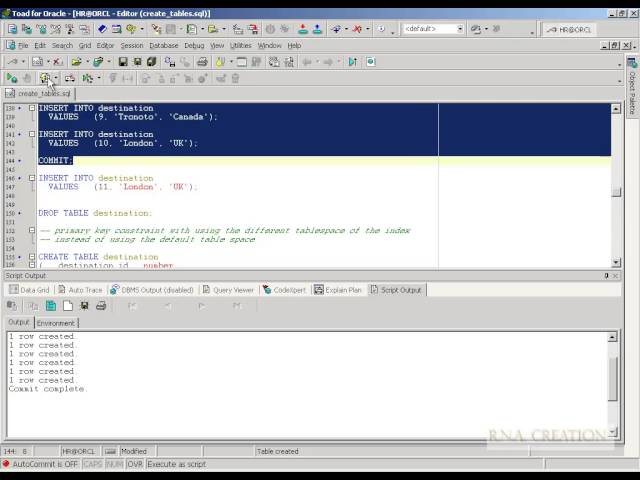Screen dimensions: 640x480
Task: Click the yellow flask toolbar icon
Action: (220, 62)
